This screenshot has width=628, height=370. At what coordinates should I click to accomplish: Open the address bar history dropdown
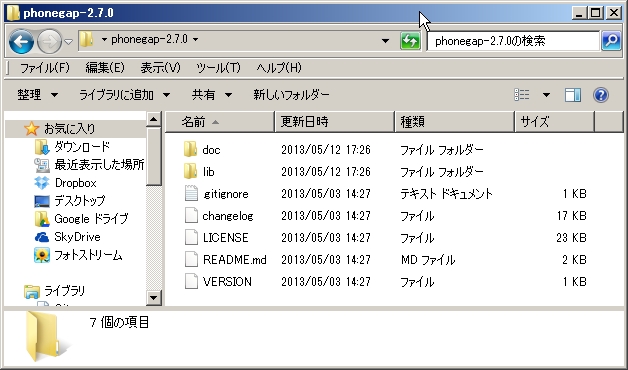point(385,41)
